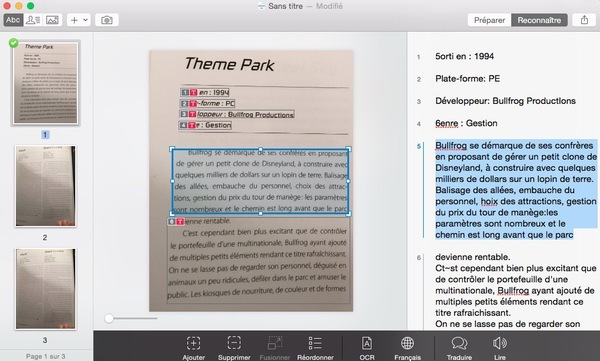Click the Supprimer zone tool
Viewport: 600px width, 361px height.
(x=234, y=348)
